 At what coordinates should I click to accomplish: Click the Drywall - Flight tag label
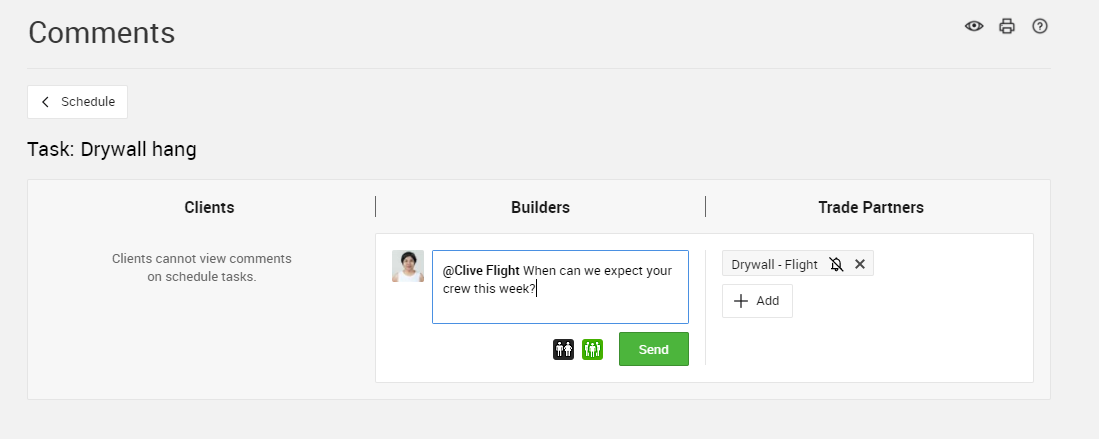click(774, 264)
